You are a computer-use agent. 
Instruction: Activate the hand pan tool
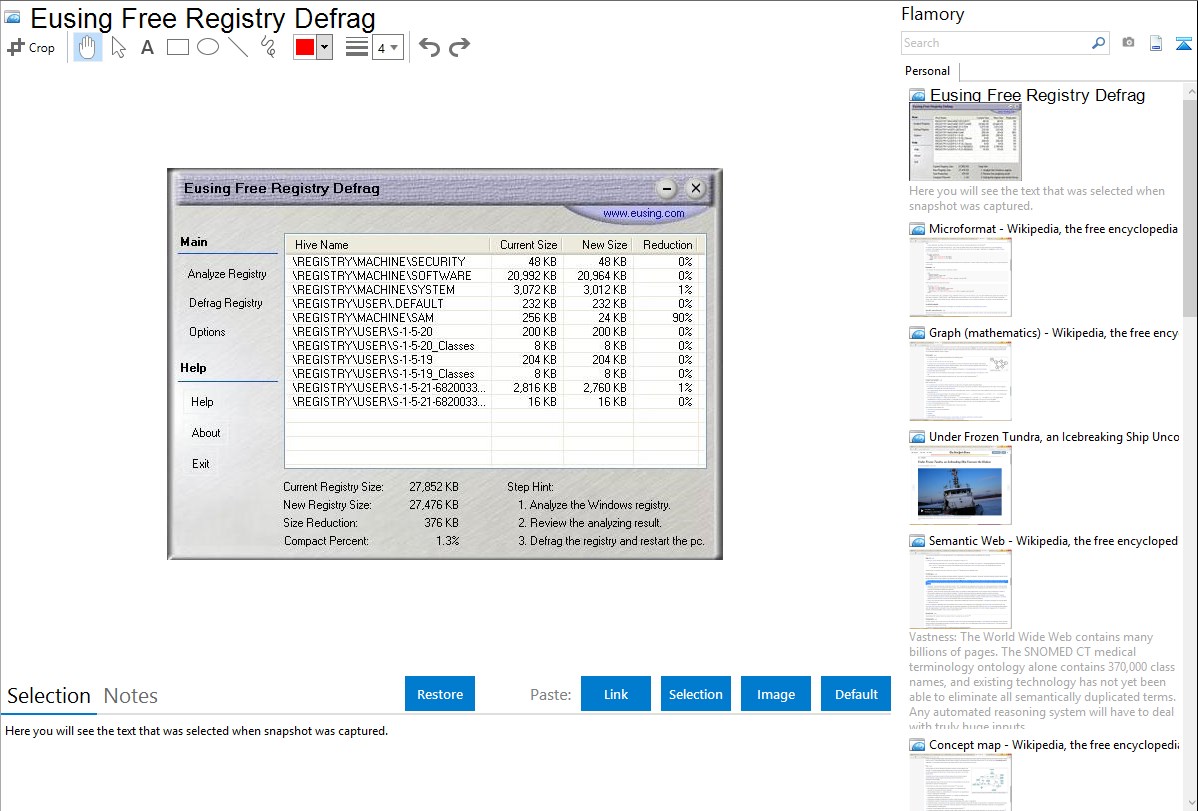tap(87, 47)
